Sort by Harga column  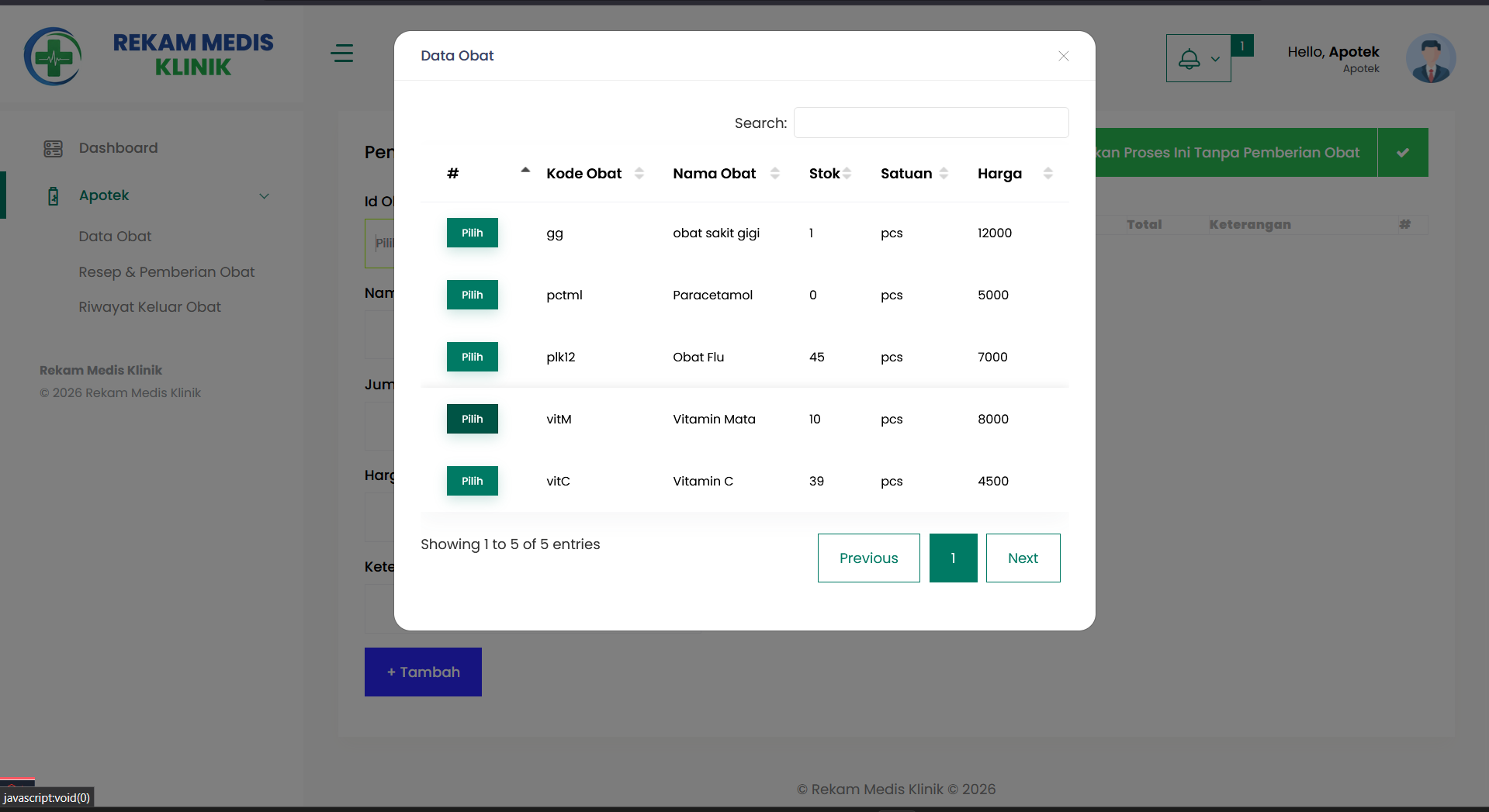click(1047, 174)
